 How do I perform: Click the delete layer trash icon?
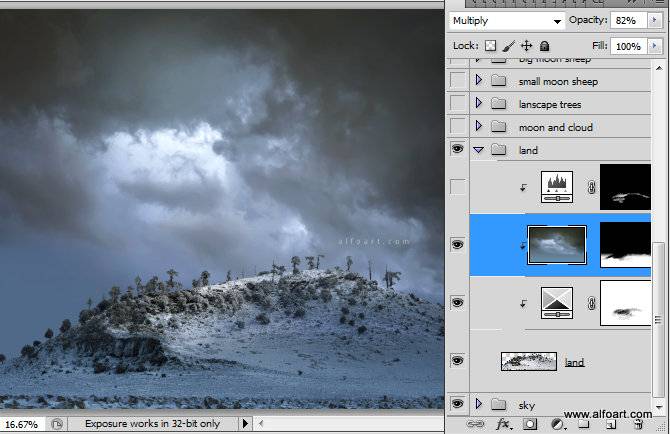pos(638,424)
